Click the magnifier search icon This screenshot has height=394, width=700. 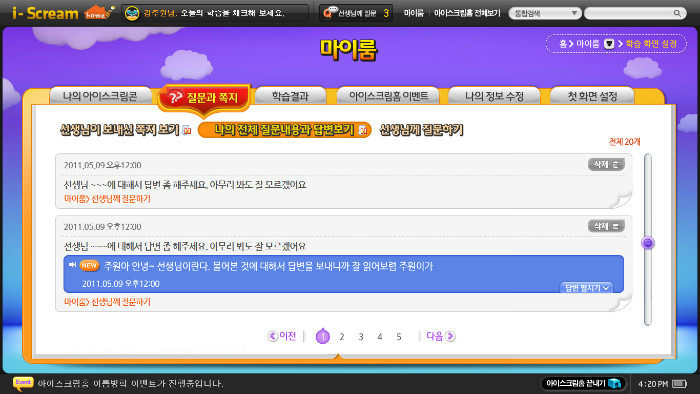[x=677, y=13]
